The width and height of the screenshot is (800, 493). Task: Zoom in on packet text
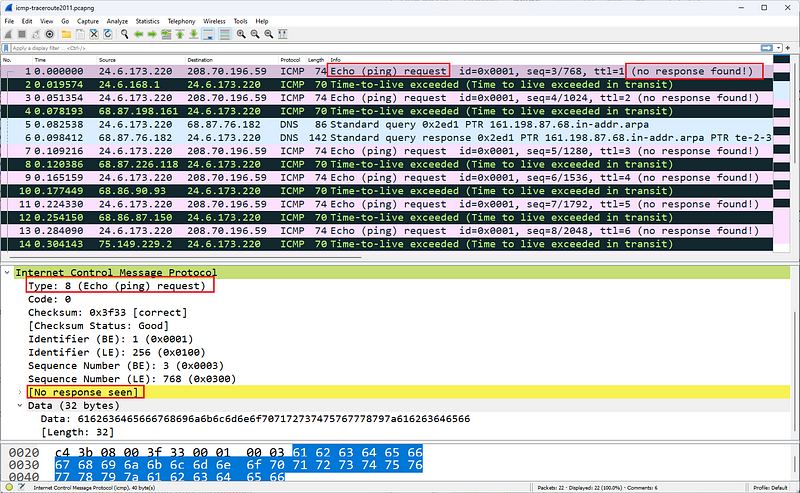[241, 34]
